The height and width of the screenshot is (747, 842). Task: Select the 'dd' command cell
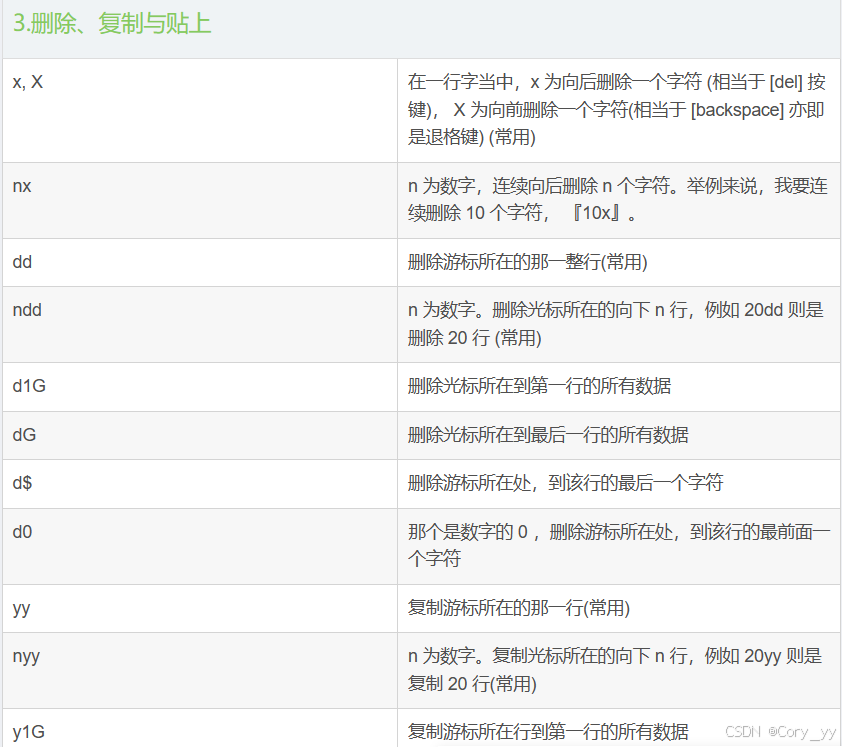click(200, 263)
